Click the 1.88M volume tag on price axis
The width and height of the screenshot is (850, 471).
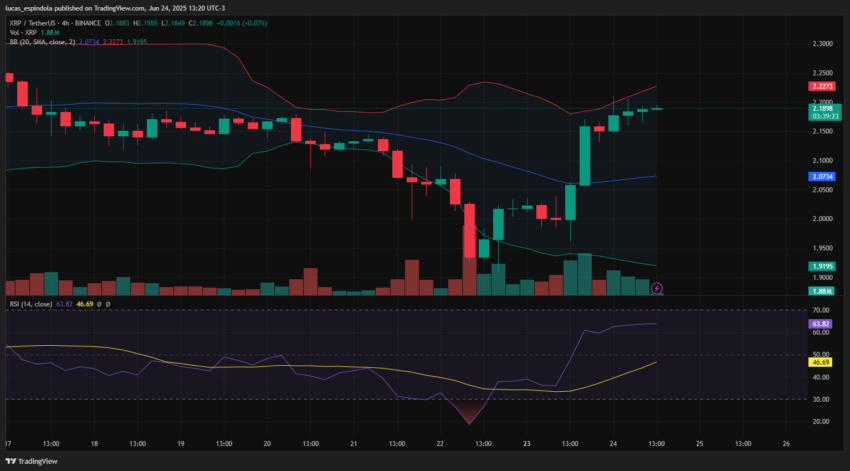822,291
